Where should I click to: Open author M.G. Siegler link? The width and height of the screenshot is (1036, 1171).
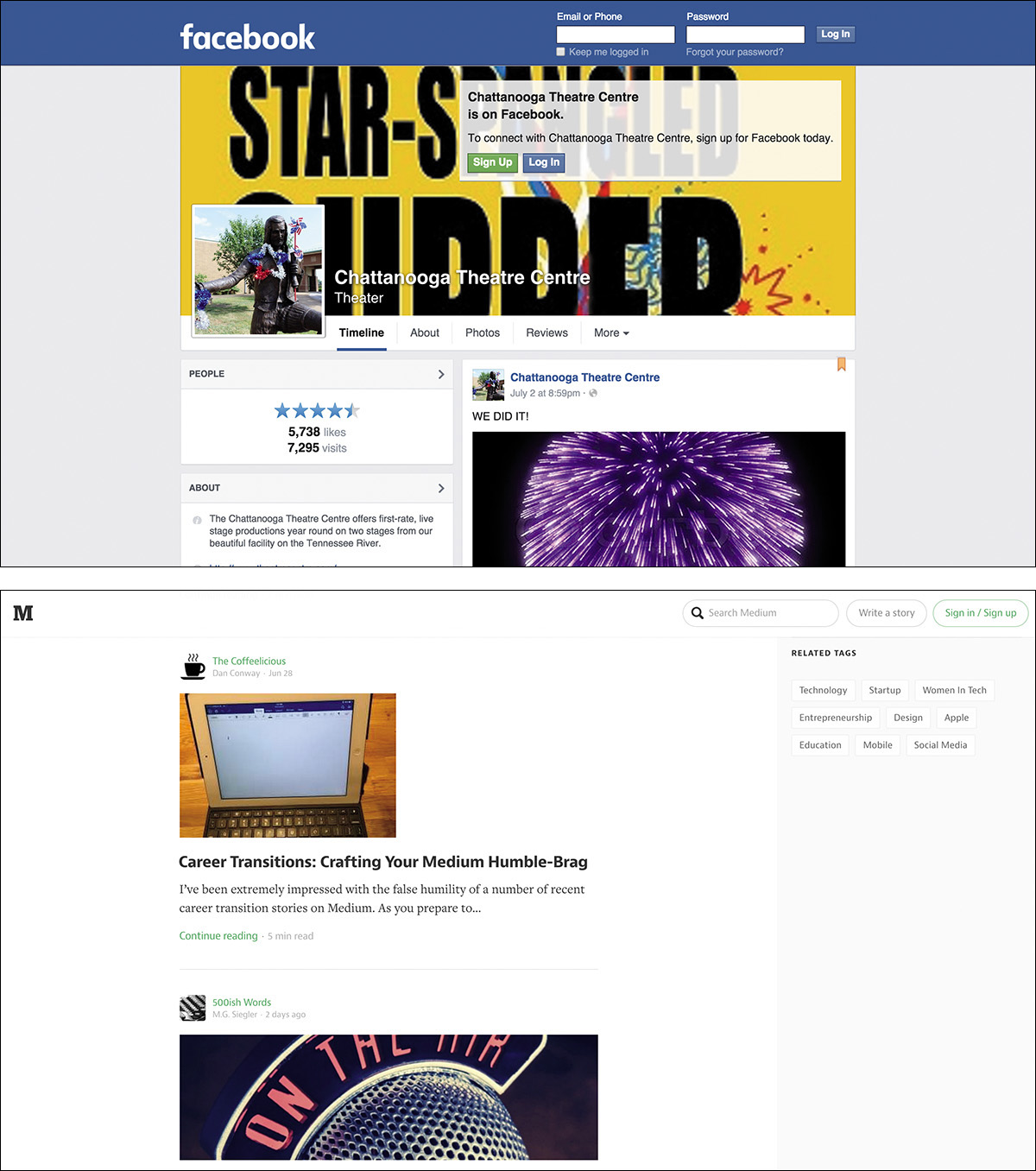click(235, 1015)
